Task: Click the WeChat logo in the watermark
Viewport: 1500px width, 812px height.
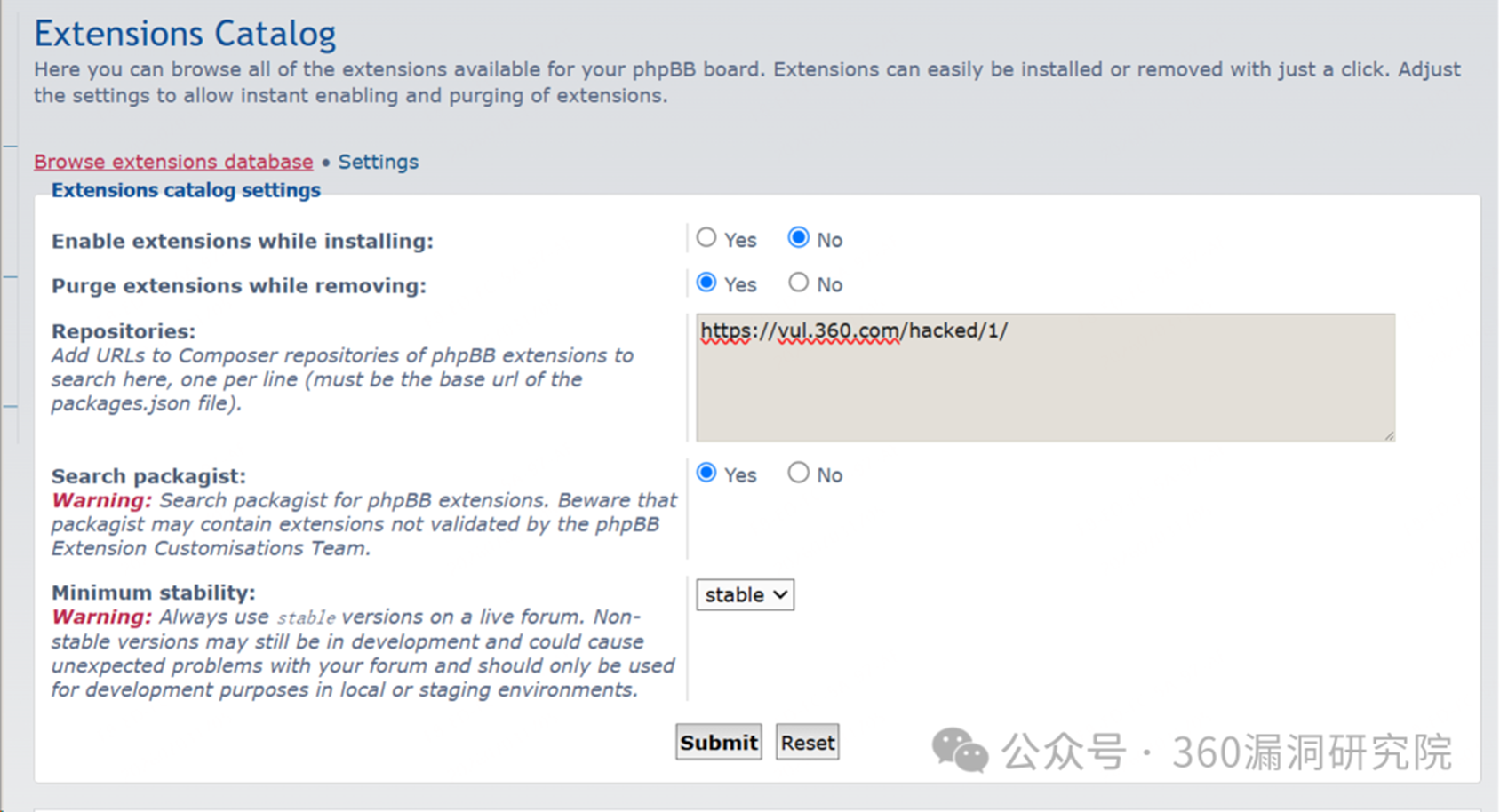Action: pos(960,751)
